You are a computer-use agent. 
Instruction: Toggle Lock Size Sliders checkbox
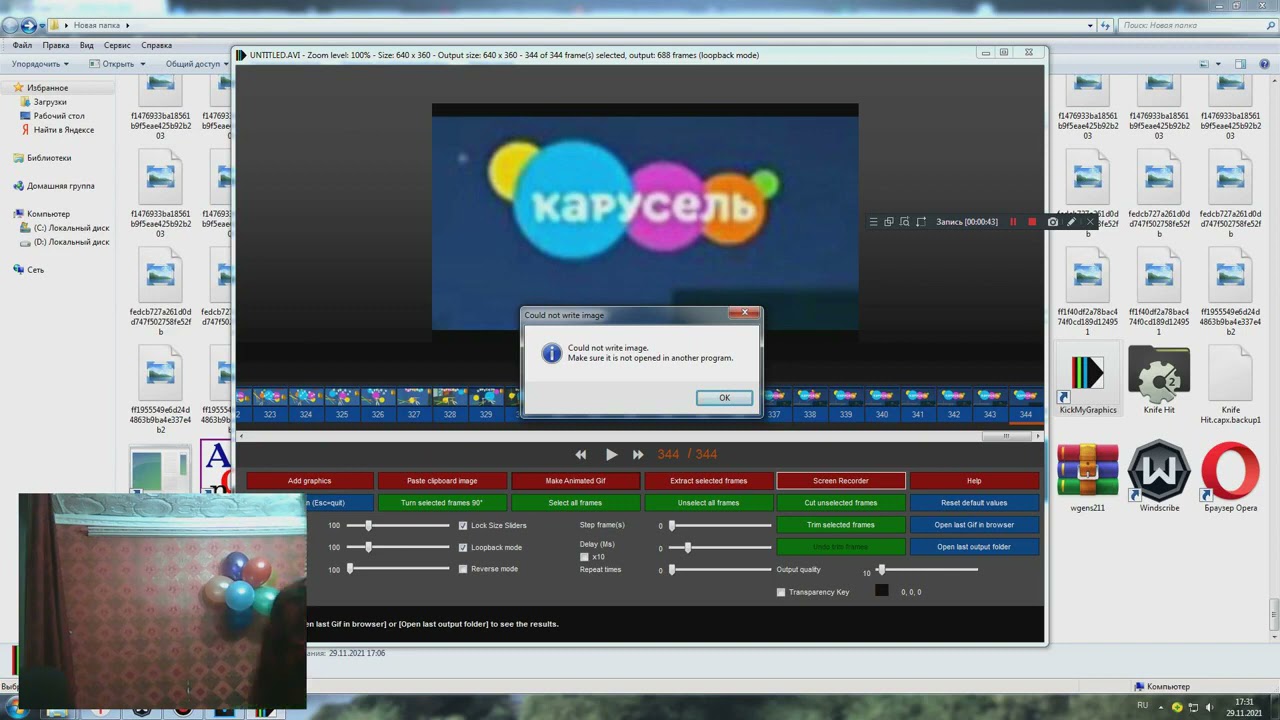pos(463,525)
